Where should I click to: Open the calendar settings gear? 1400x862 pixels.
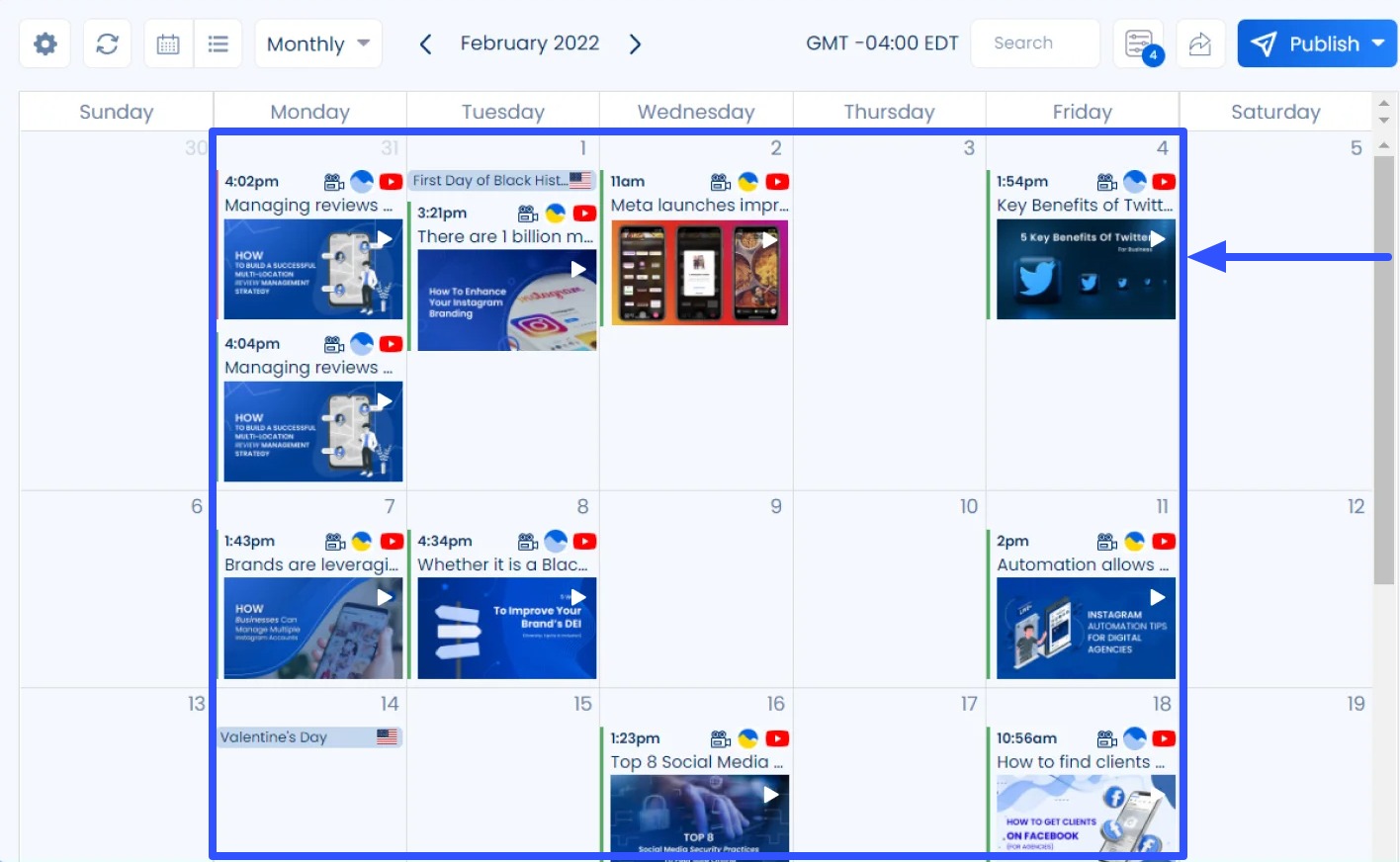[x=45, y=44]
